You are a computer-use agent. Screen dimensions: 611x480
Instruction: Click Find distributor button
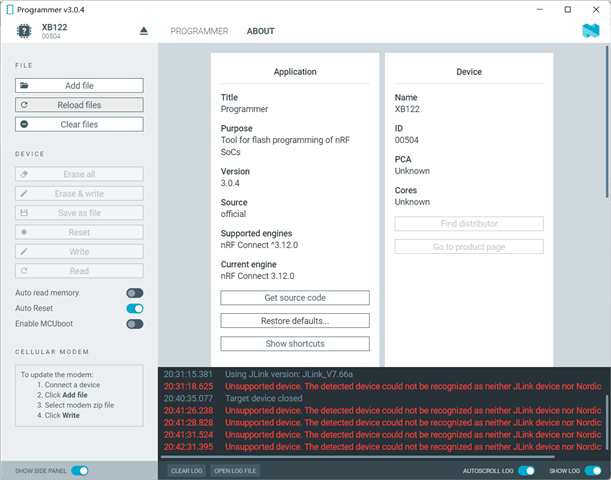(469, 224)
